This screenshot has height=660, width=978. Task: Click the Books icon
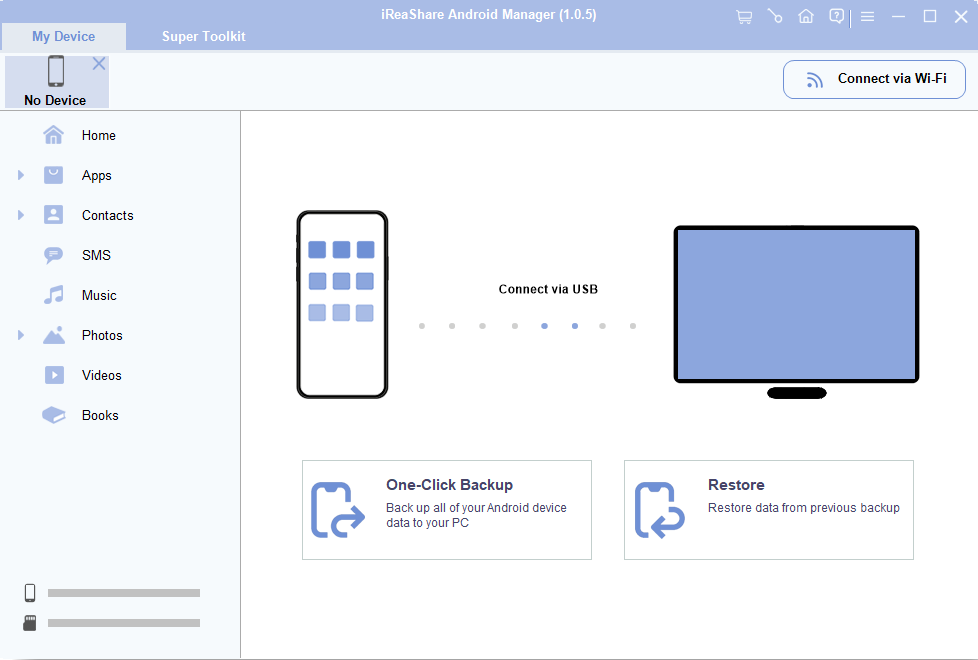pos(54,415)
